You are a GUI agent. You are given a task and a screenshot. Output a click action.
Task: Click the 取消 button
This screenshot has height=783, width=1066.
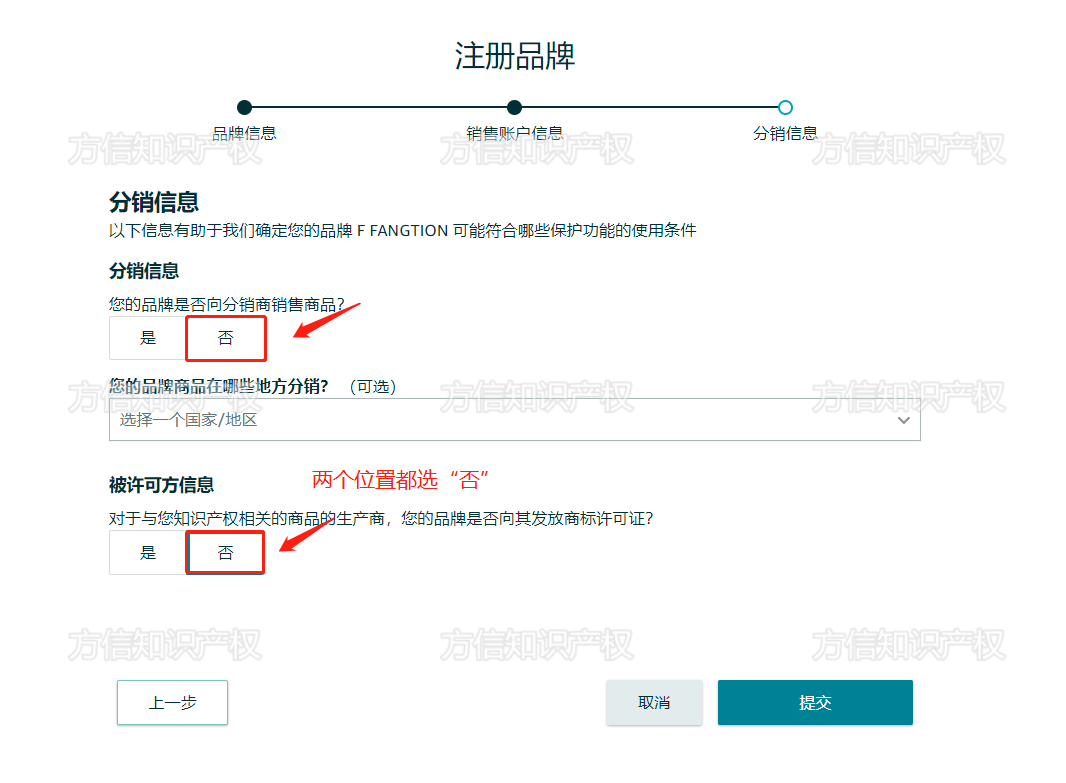(654, 702)
